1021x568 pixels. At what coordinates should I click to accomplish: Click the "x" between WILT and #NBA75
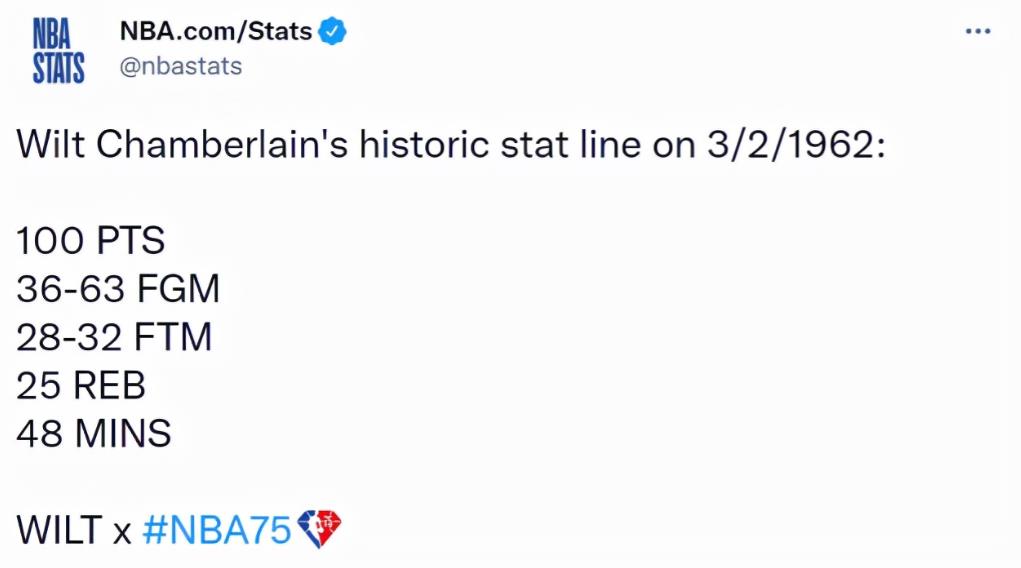[122, 531]
